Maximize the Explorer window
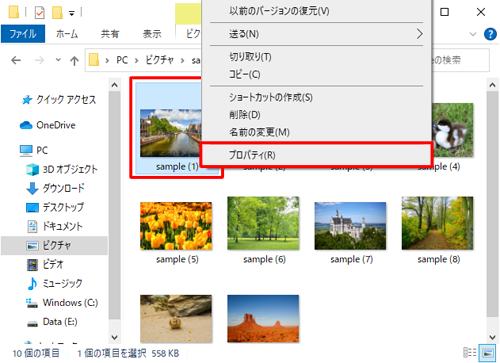 tap(444, 12)
